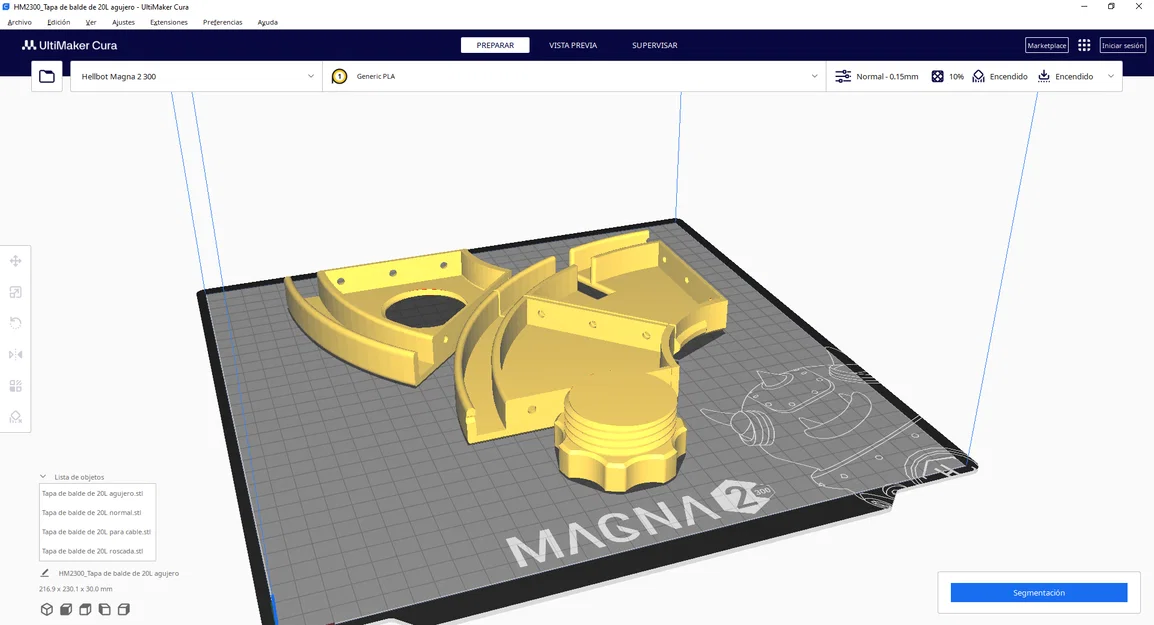Click project name HM2300_Tapa de balde de 20L agujero
The width and height of the screenshot is (1154, 625).
coord(118,573)
